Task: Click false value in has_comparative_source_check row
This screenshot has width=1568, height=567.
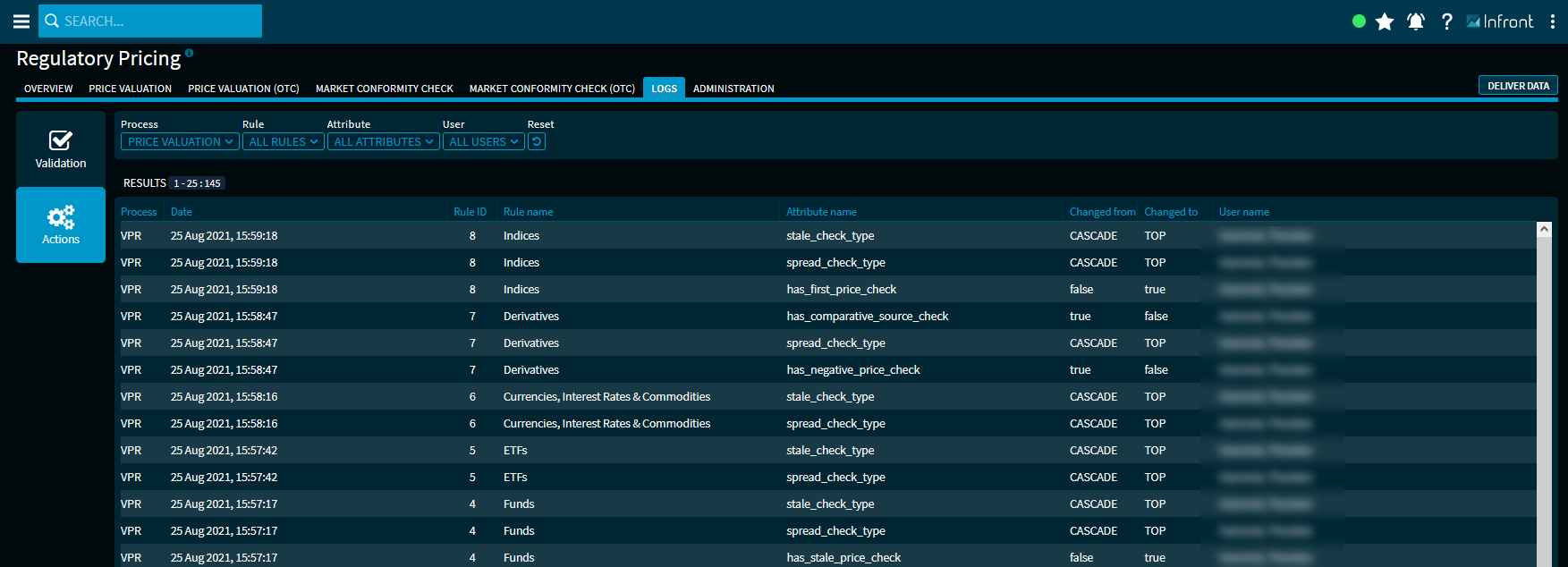Action: pyautogui.click(x=1156, y=316)
